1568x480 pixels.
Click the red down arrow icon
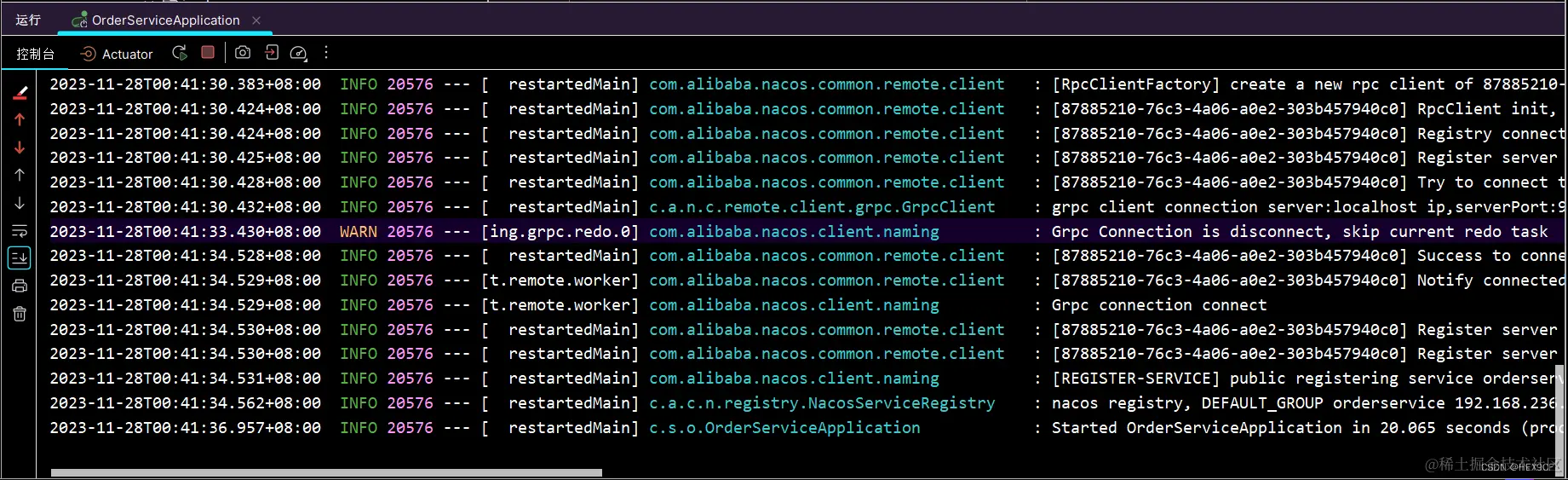20,147
